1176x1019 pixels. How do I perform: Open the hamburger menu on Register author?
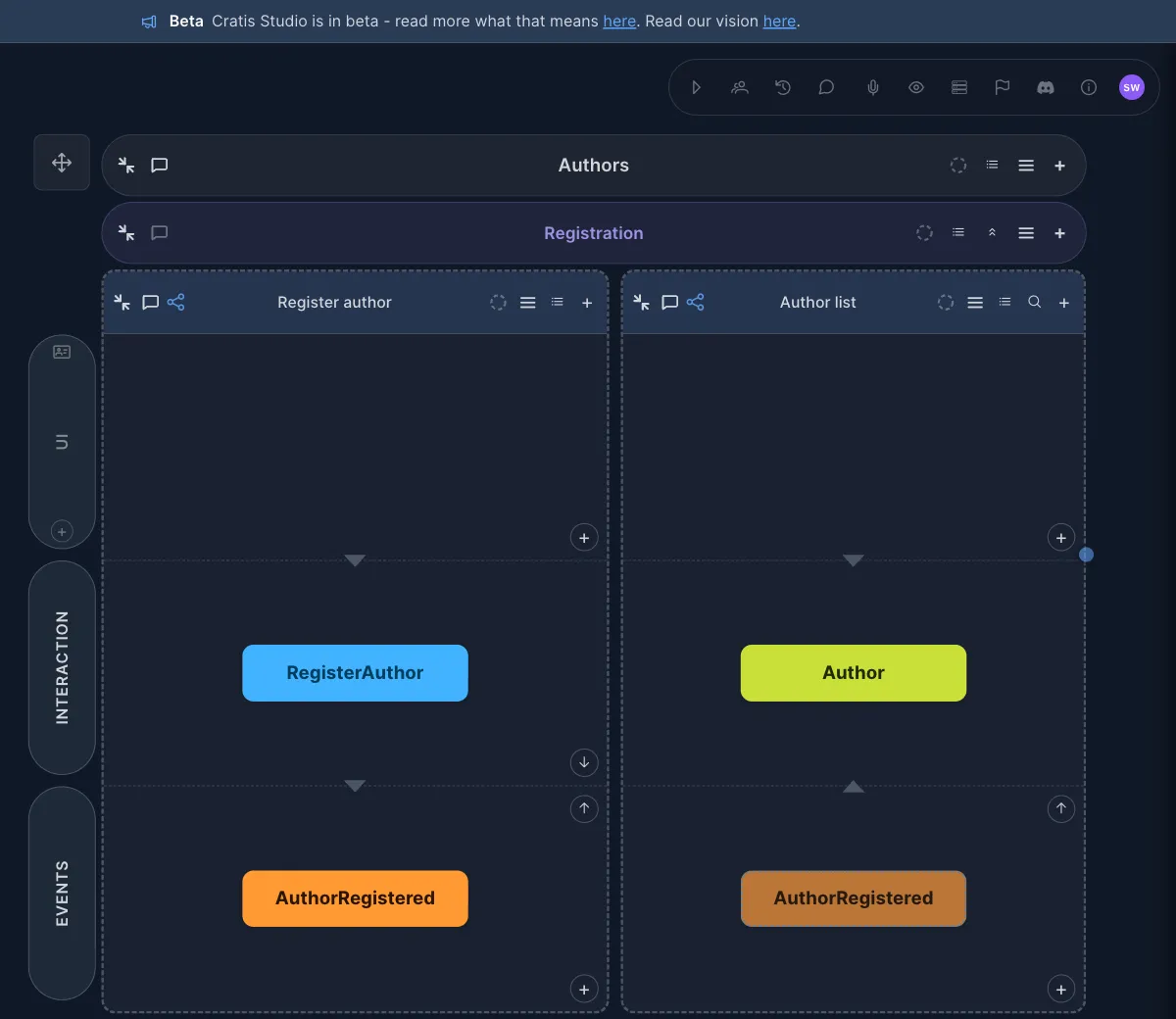[x=528, y=303]
